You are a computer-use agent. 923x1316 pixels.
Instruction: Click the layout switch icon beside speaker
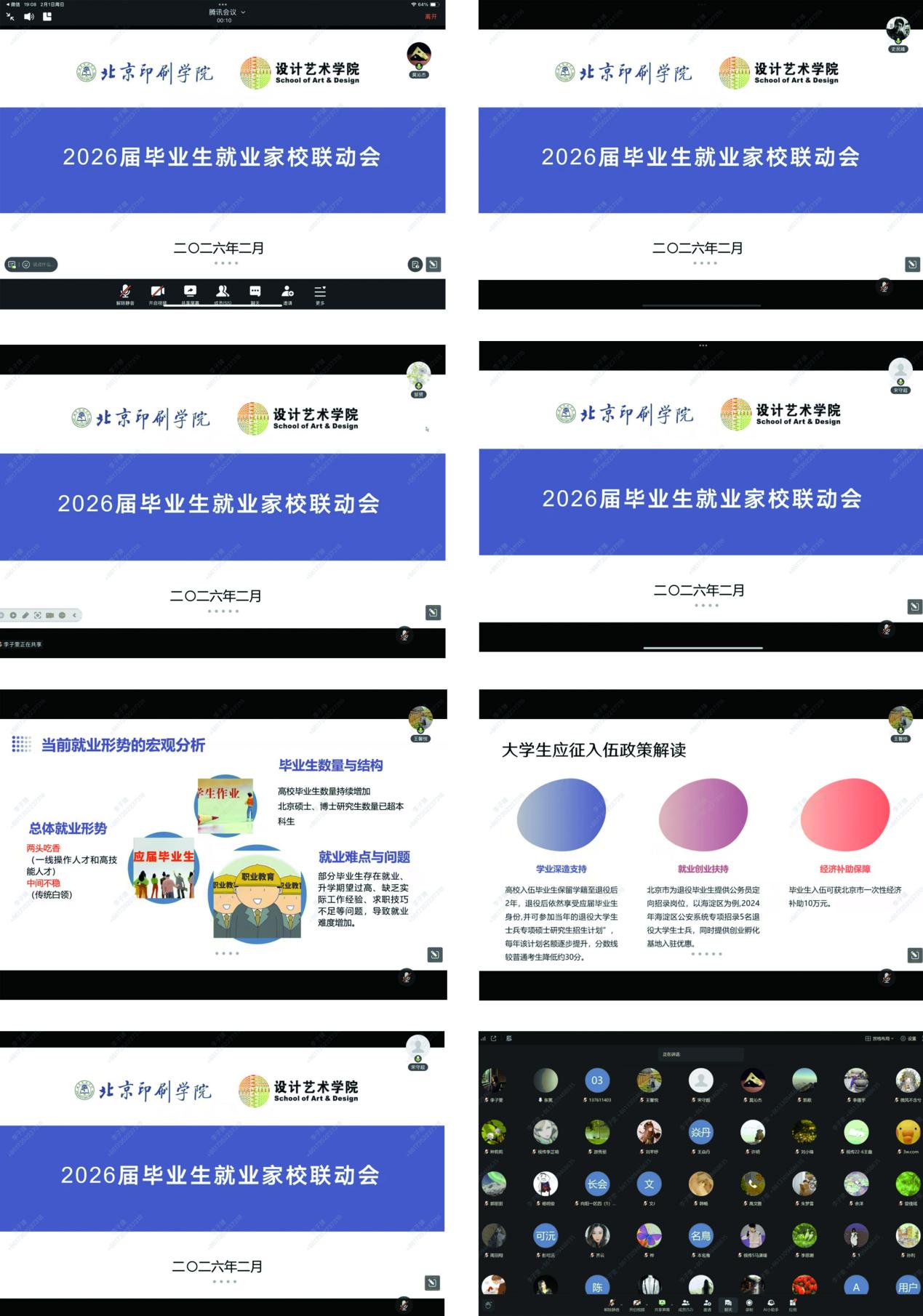click(47, 17)
